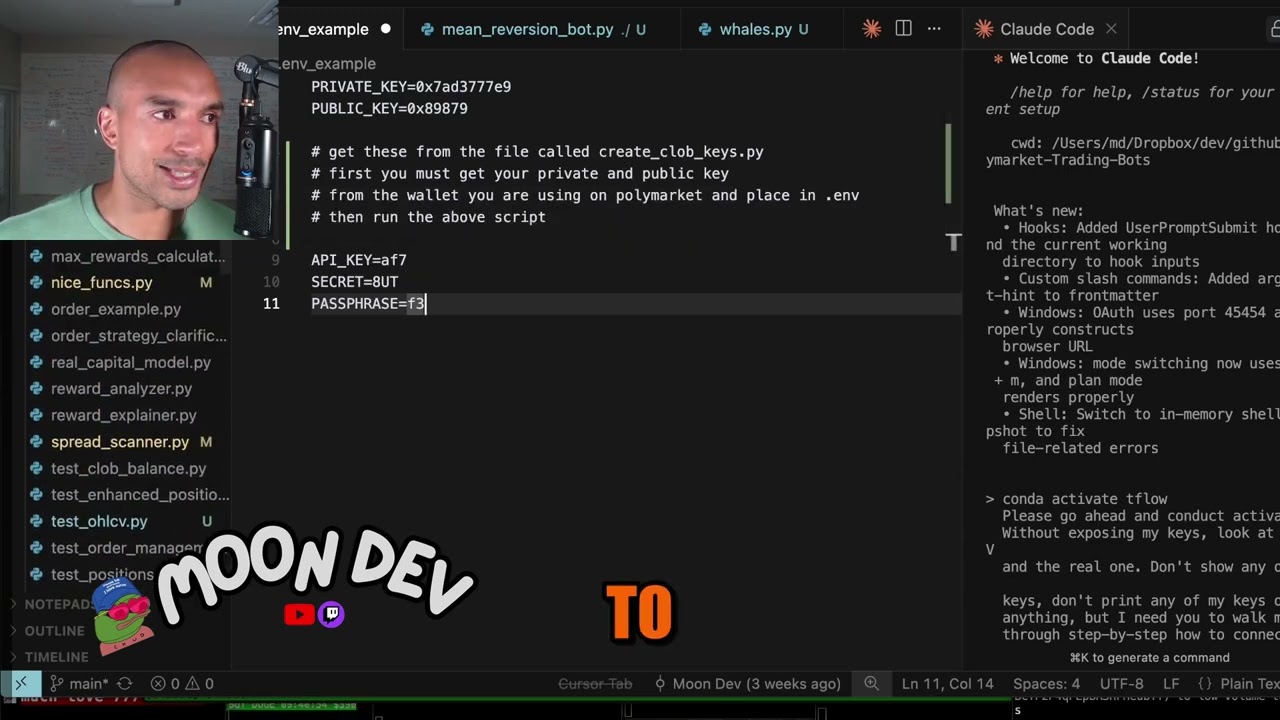Screen dimensions: 1280x720
Task: Click 'Welcome to Claude Code!' heading
Action: click(1104, 58)
